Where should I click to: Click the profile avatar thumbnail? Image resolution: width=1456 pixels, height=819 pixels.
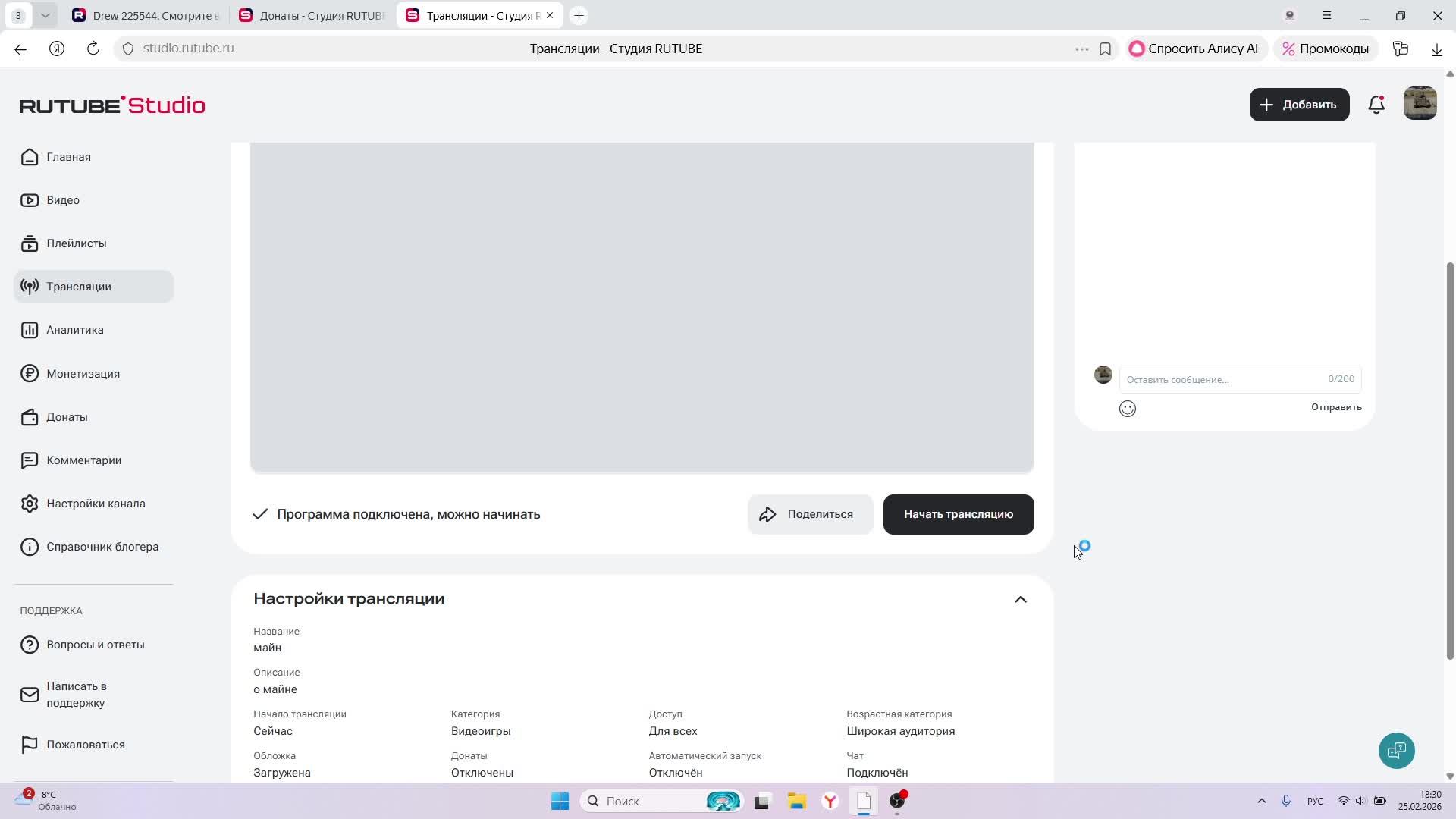(1420, 104)
